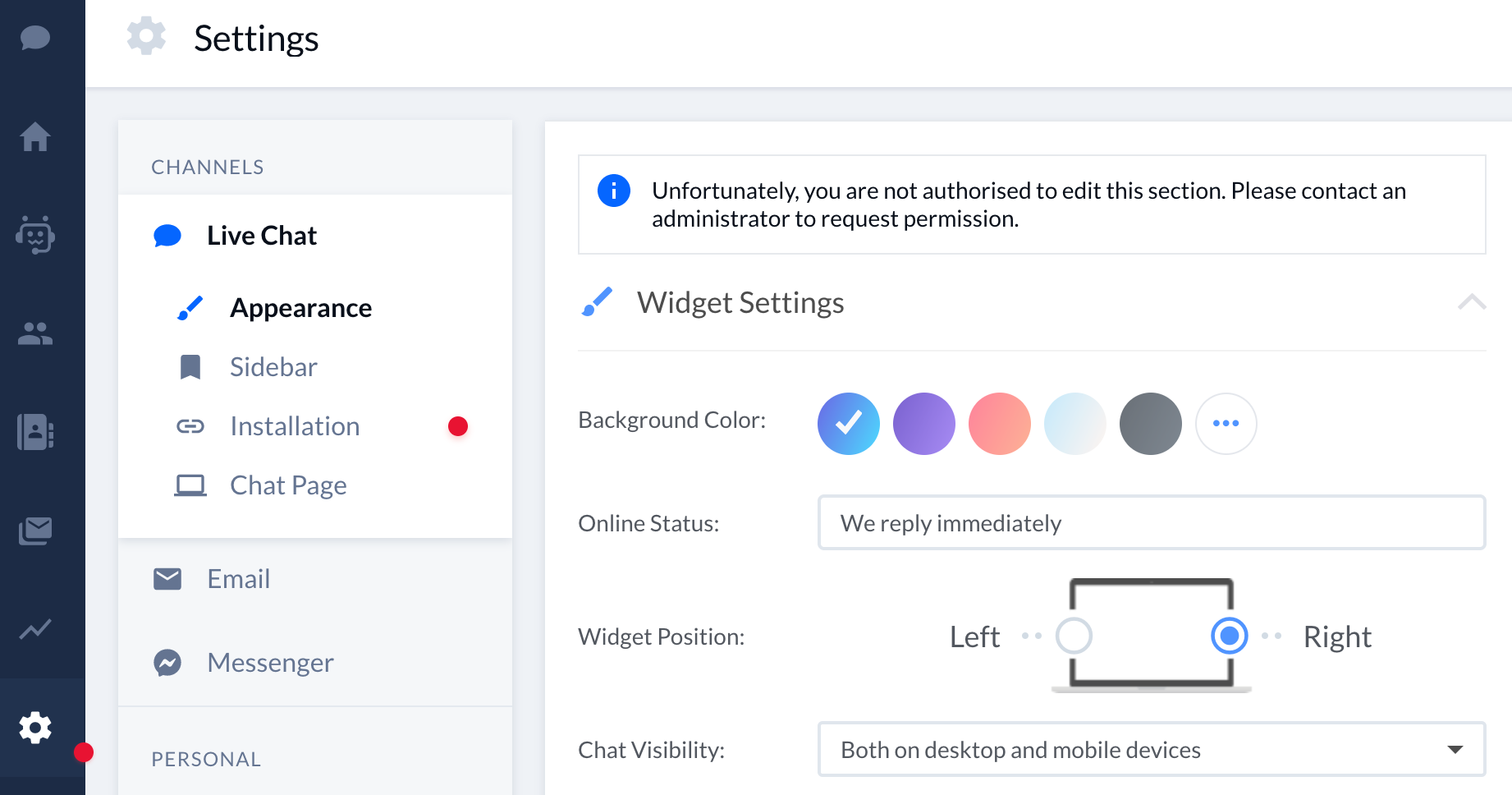This screenshot has height=795, width=1512.
Task: Click the Messenger logo icon
Action: tap(167, 663)
